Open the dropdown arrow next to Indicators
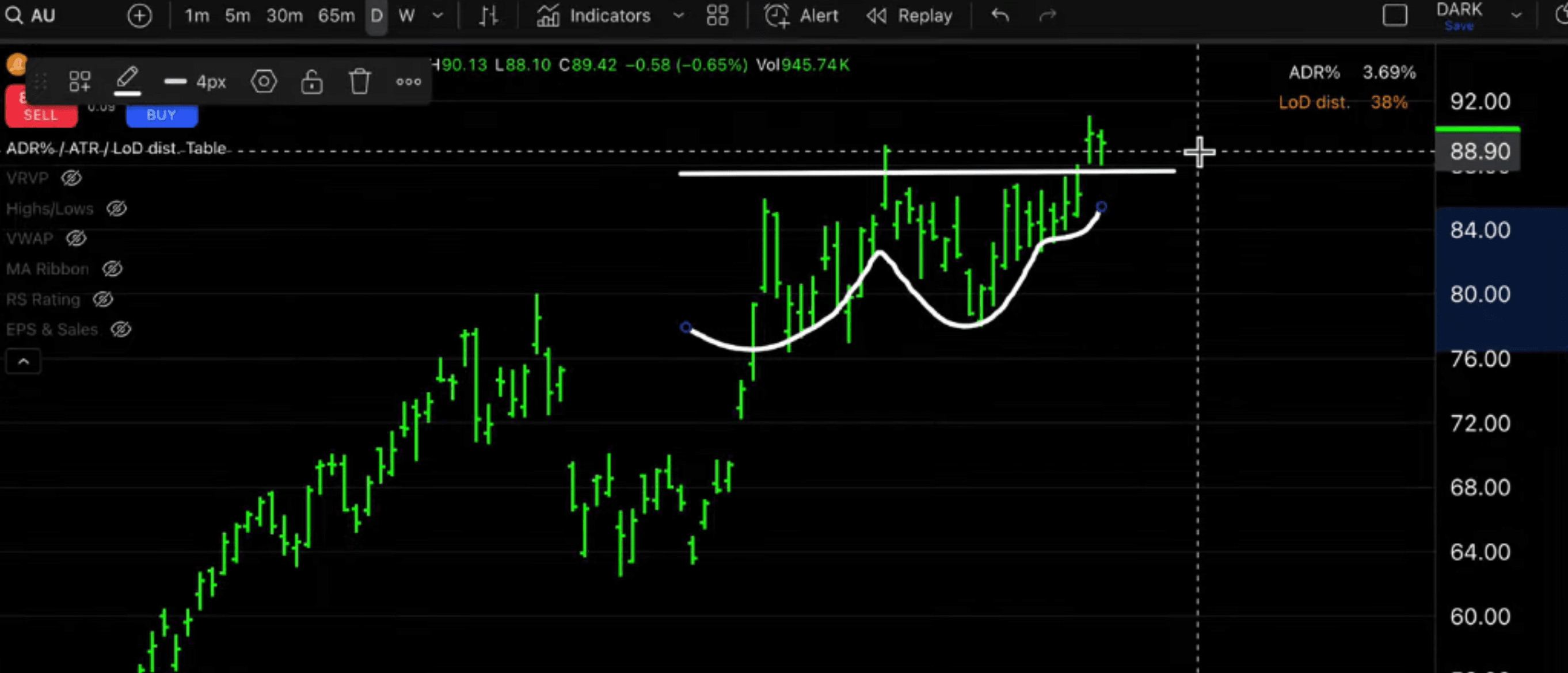1568x673 pixels. (678, 15)
